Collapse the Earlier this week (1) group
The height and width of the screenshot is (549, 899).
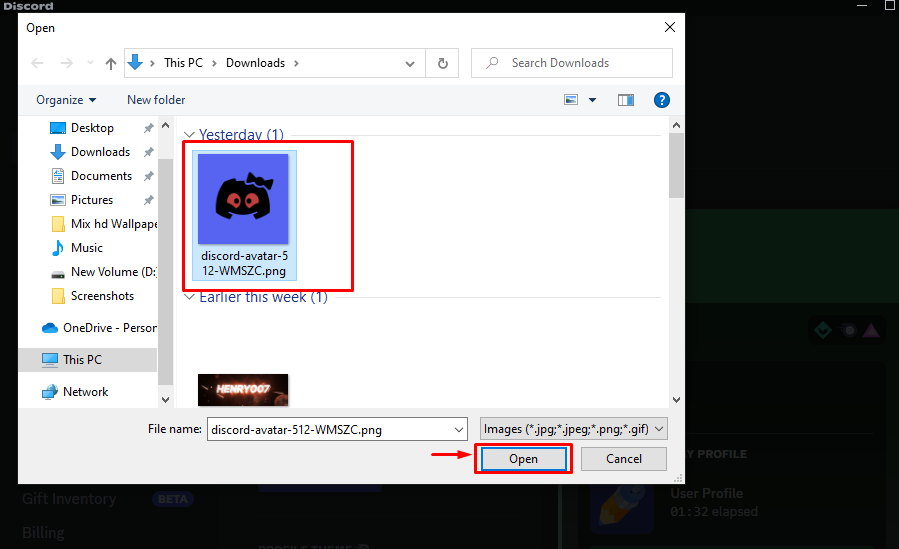[x=189, y=297]
